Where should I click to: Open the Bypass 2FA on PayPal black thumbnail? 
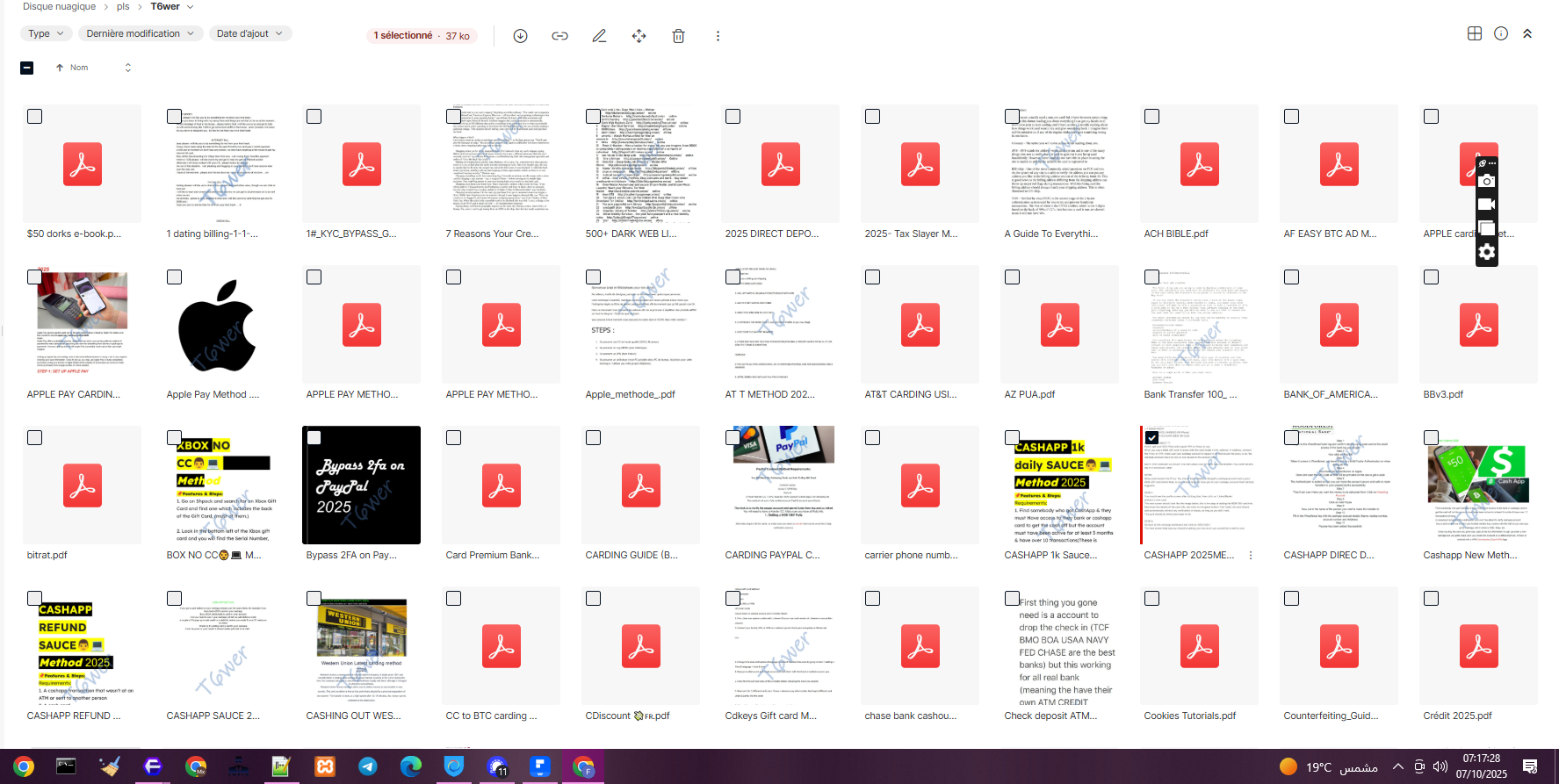[361, 485]
